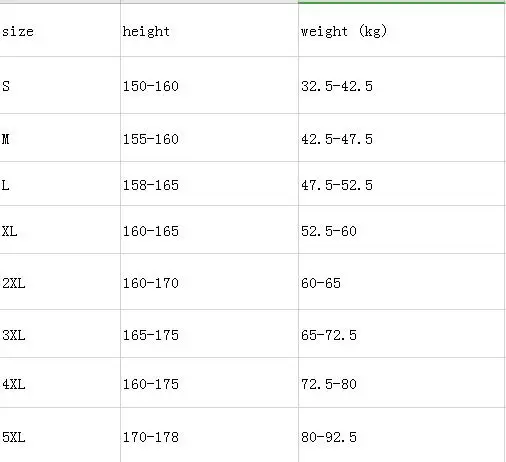Click the weight cell 47.5-52.5

(402, 184)
